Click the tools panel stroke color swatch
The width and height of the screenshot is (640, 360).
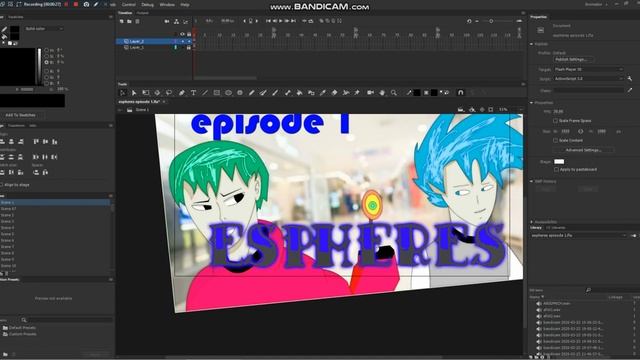416,93
